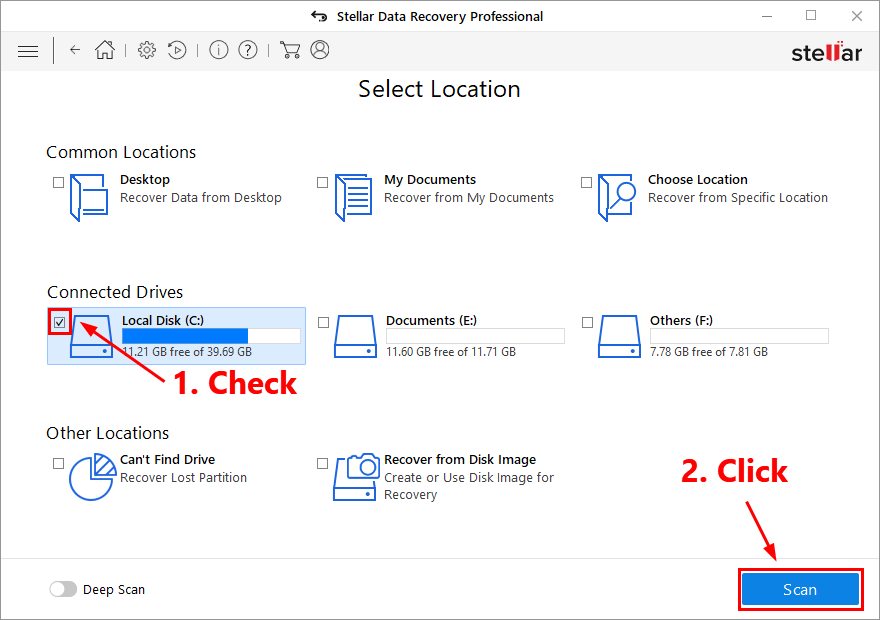The width and height of the screenshot is (880, 620).
Task: Check the My Documents checkbox
Action: (x=322, y=182)
